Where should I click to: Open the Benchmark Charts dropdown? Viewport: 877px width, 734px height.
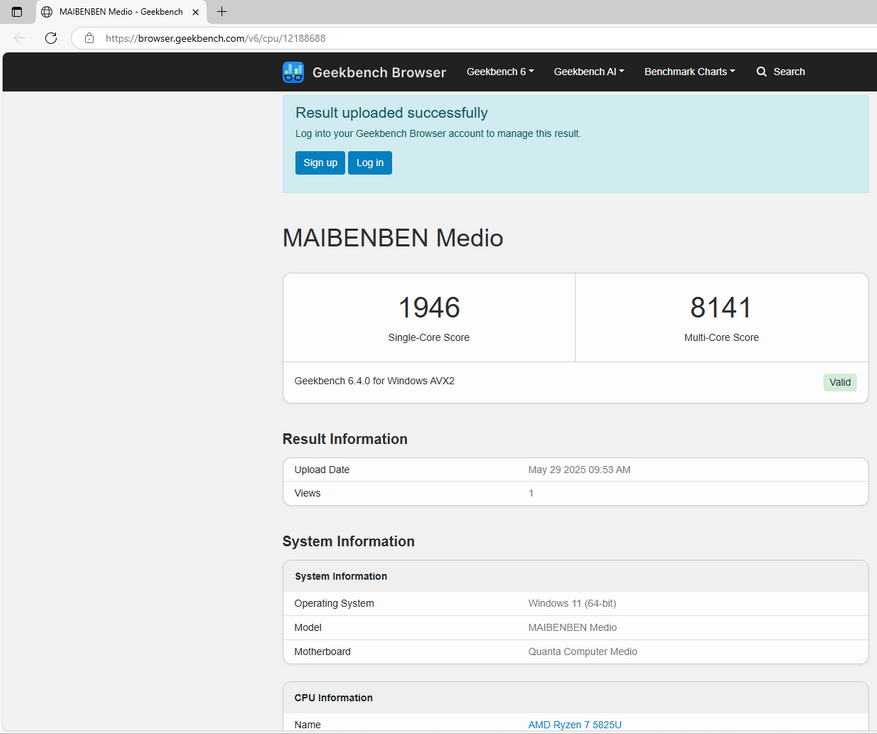click(x=689, y=72)
